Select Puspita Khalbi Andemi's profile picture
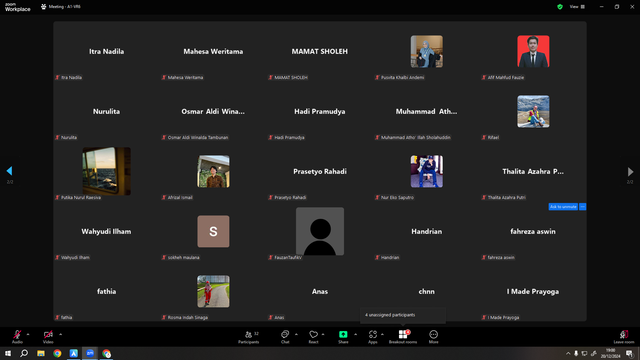640x360 pixels. [x=427, y=51]
